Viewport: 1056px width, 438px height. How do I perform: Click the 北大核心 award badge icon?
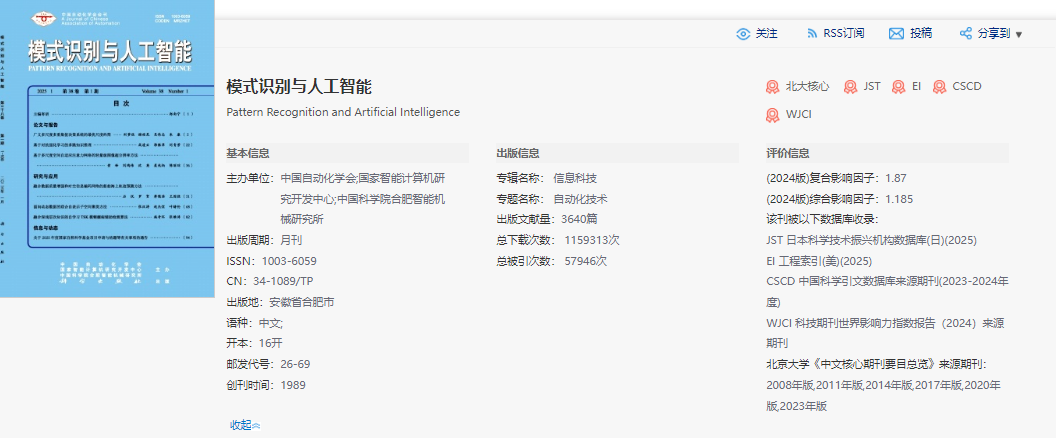point(772,87)
